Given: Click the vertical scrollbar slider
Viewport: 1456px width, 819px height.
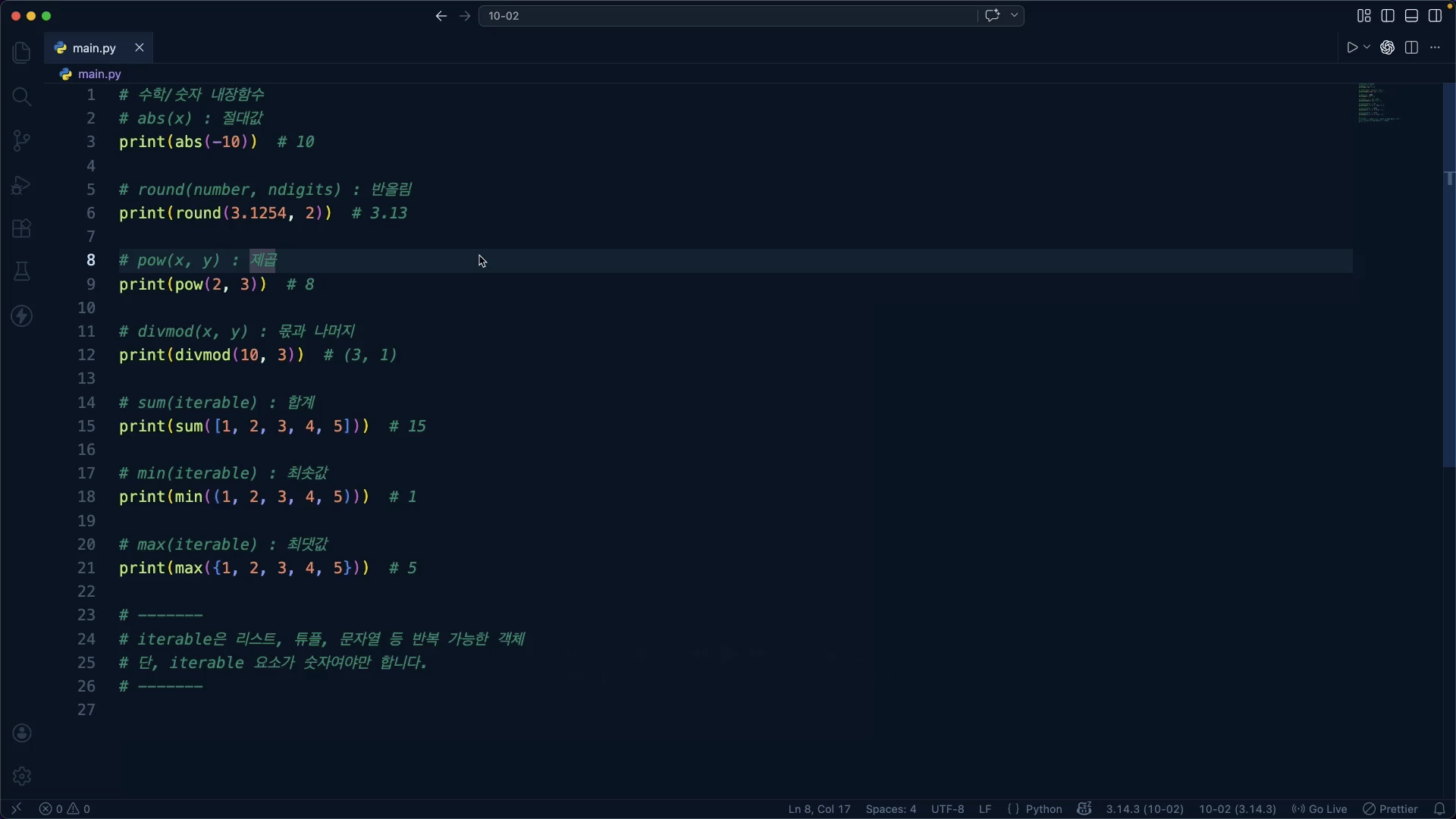Looking at the screenshot, I should coord(1448,273).
